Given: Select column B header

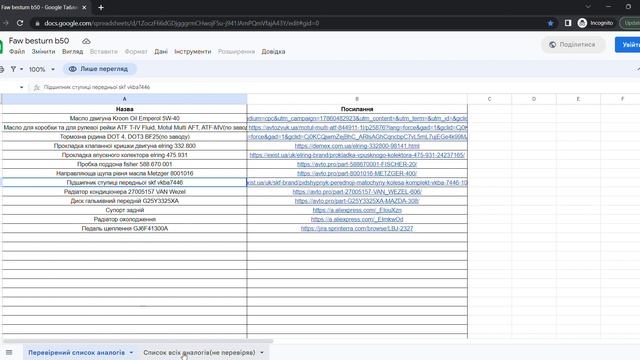Looking at the screenshot, I should coord(357,99).
